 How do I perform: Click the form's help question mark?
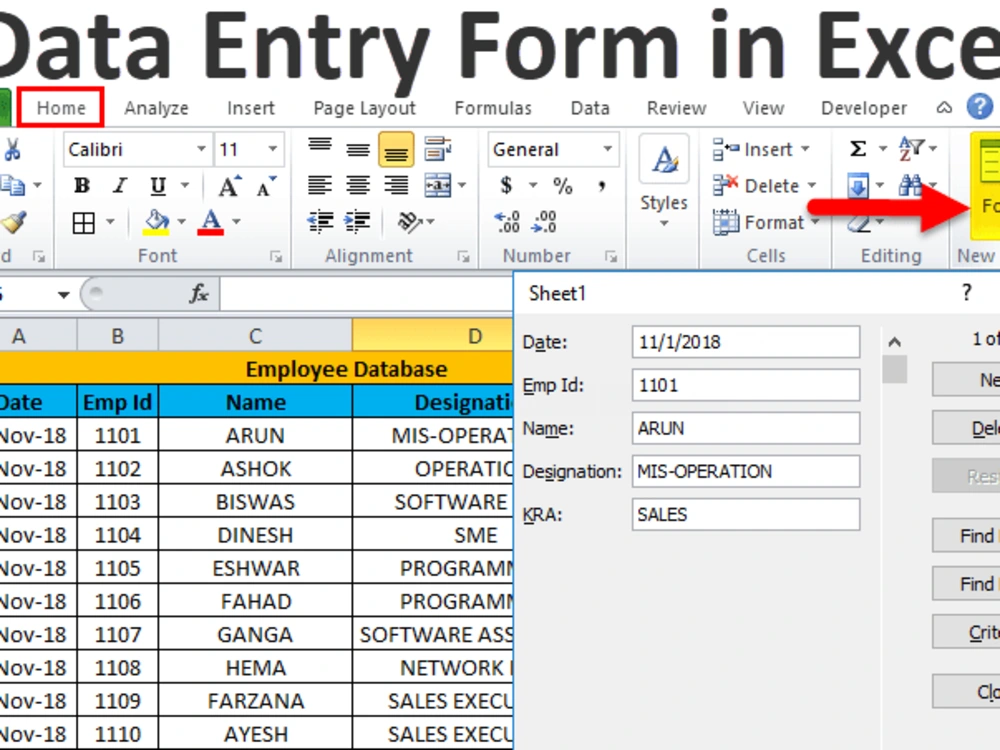tap(966, 293)
